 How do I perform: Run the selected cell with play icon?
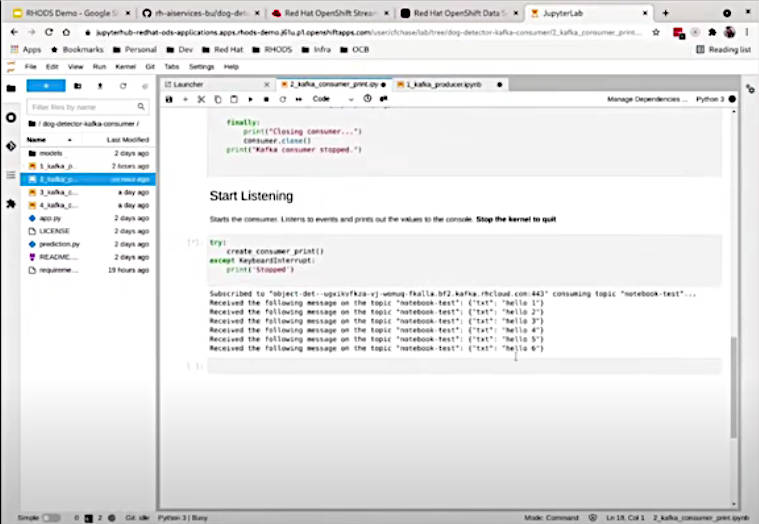click(x=250, y=99)
